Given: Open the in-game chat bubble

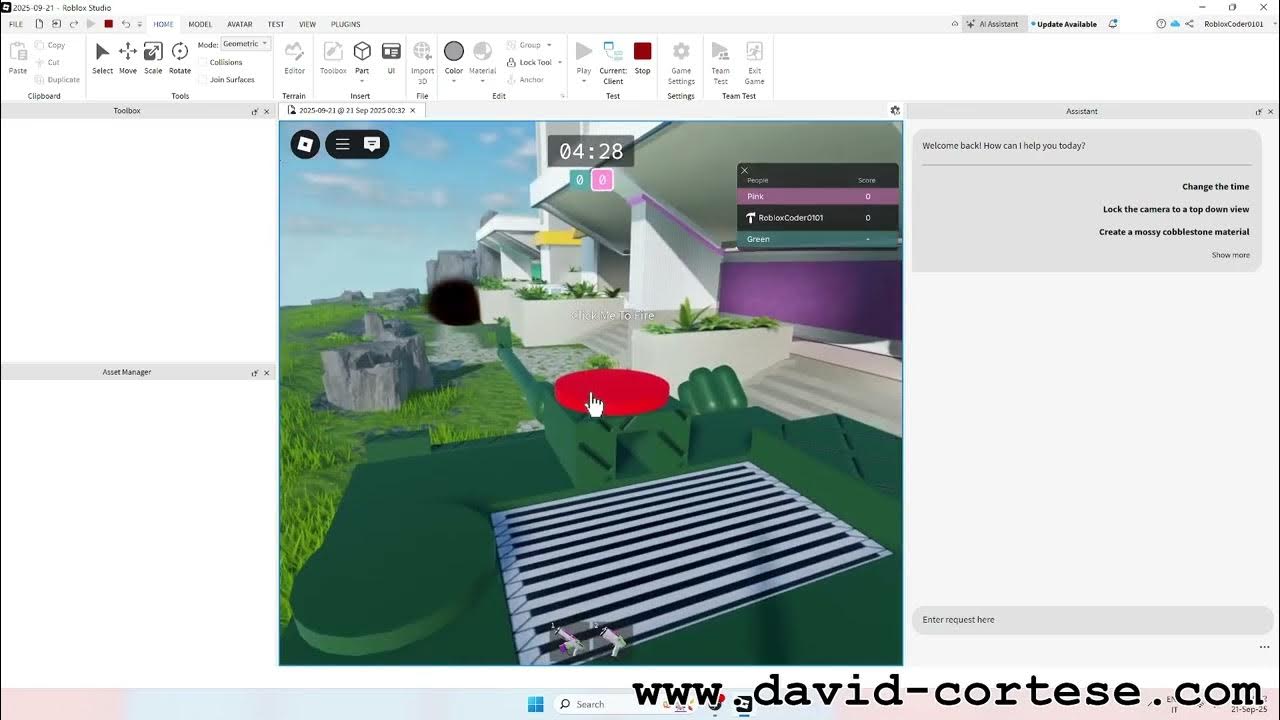Looking at the screenshot, I should coord(372,144).
